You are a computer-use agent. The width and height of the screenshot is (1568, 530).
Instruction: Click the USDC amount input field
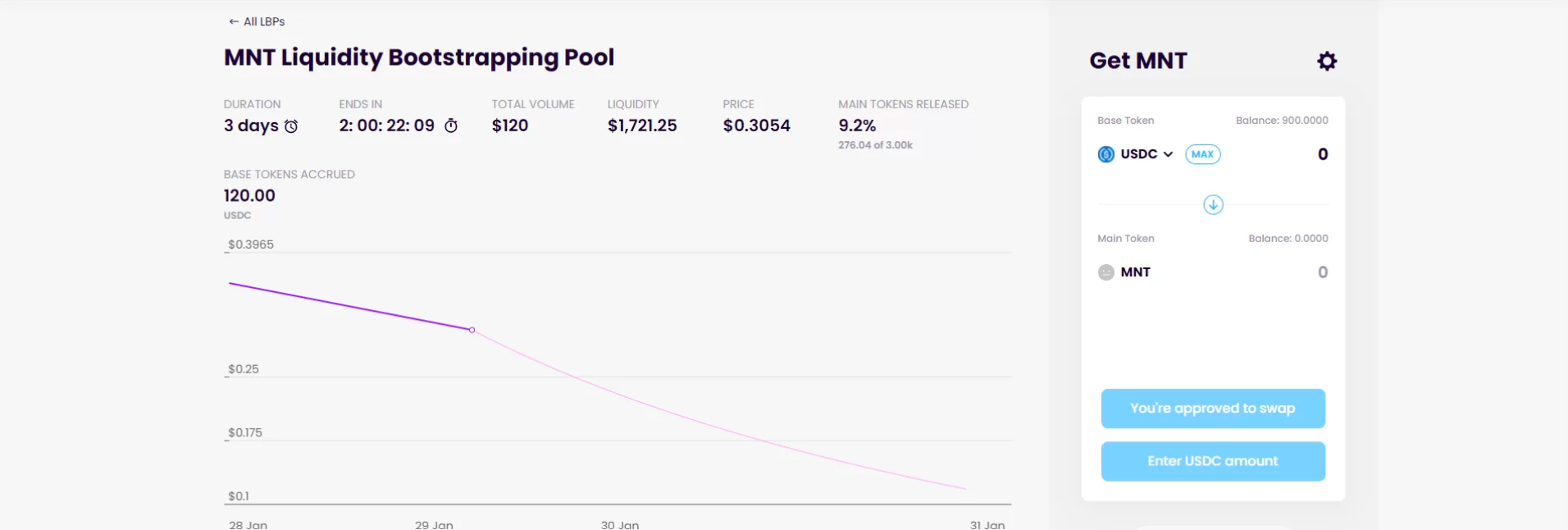pyautogui.click(x=1279, y=154)
